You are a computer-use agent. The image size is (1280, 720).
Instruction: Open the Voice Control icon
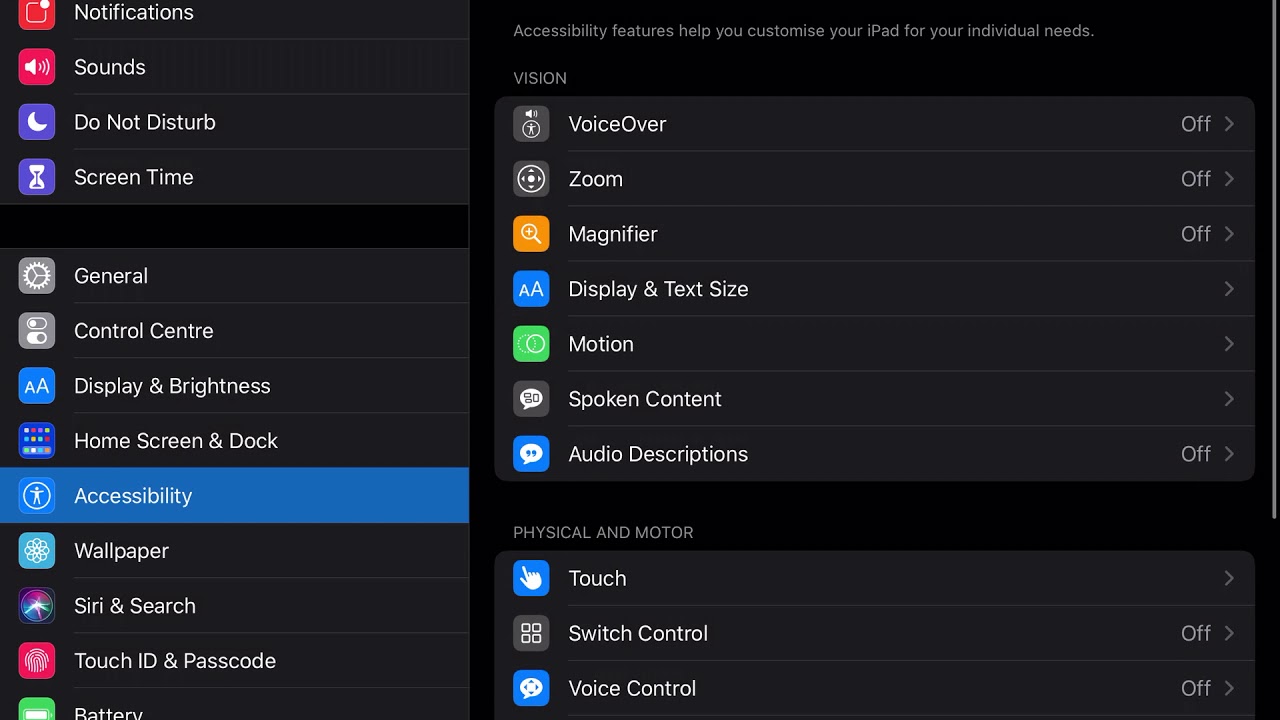point(531,688)
